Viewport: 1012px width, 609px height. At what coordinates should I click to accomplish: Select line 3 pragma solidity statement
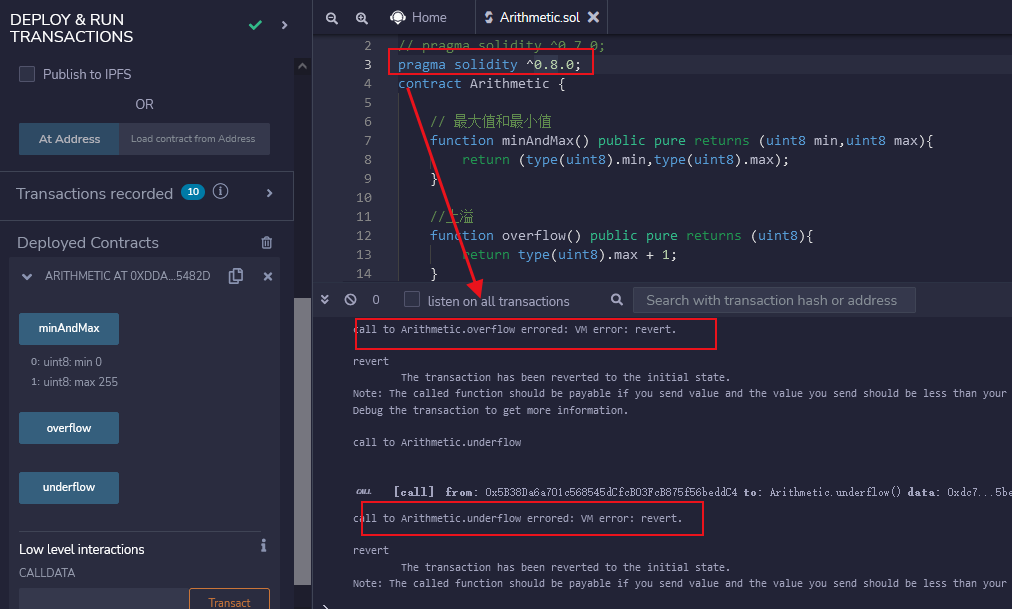point(490,65)
